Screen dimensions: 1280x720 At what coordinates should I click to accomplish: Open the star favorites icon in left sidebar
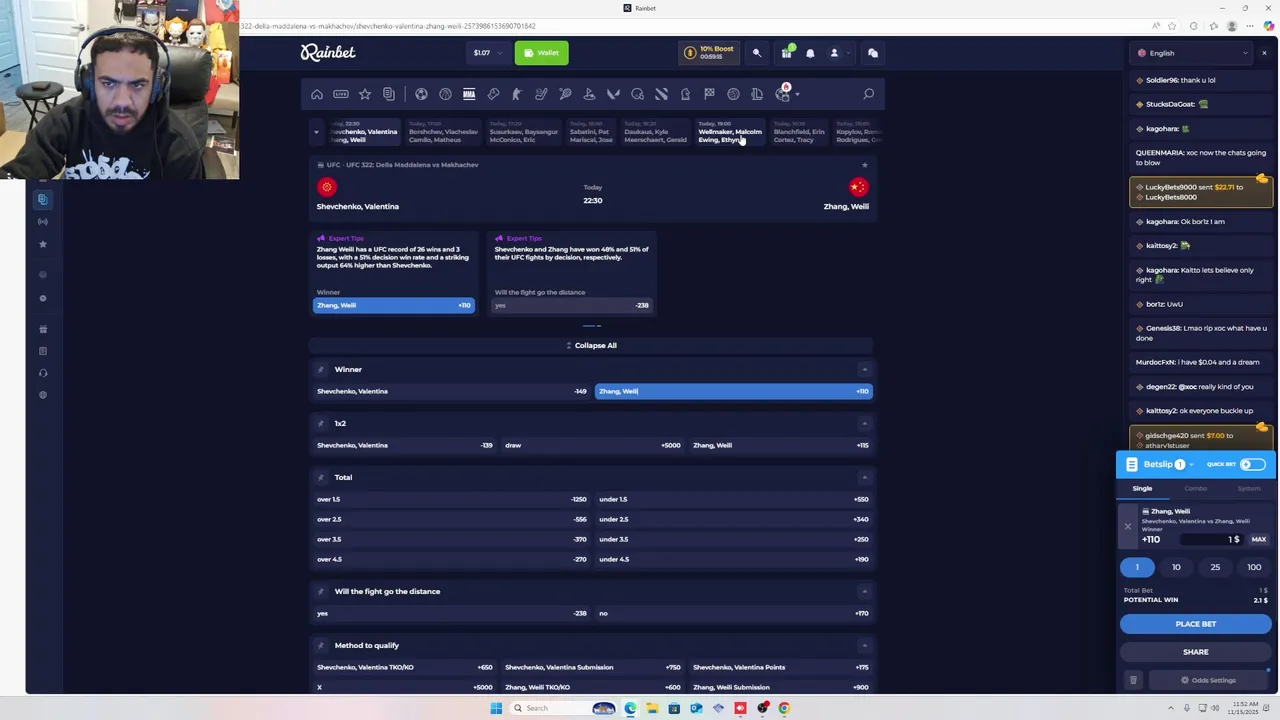pos(42,244)
